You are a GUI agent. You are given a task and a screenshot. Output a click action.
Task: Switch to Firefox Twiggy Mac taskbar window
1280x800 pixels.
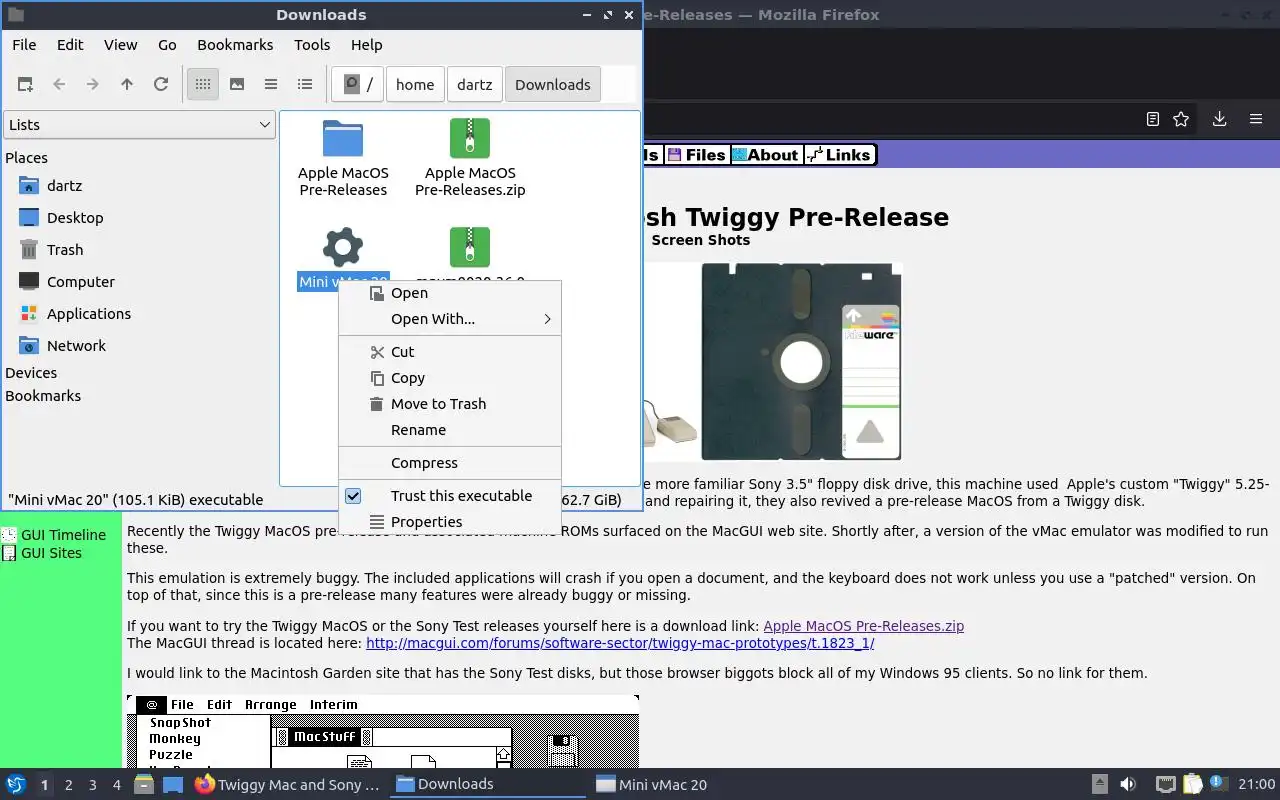click(287, 785)
